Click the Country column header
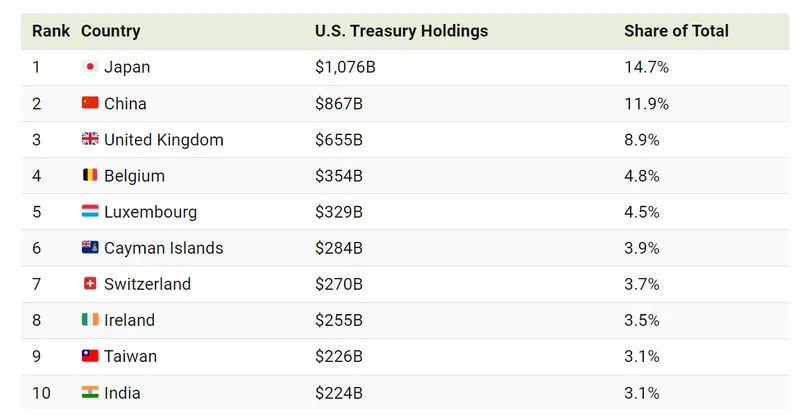 [x=110, y=31]
